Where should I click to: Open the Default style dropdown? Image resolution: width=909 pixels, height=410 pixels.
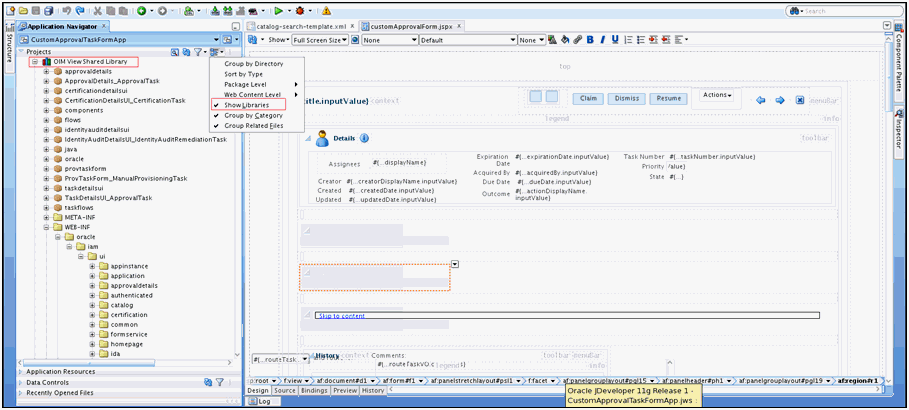point(467,40)
